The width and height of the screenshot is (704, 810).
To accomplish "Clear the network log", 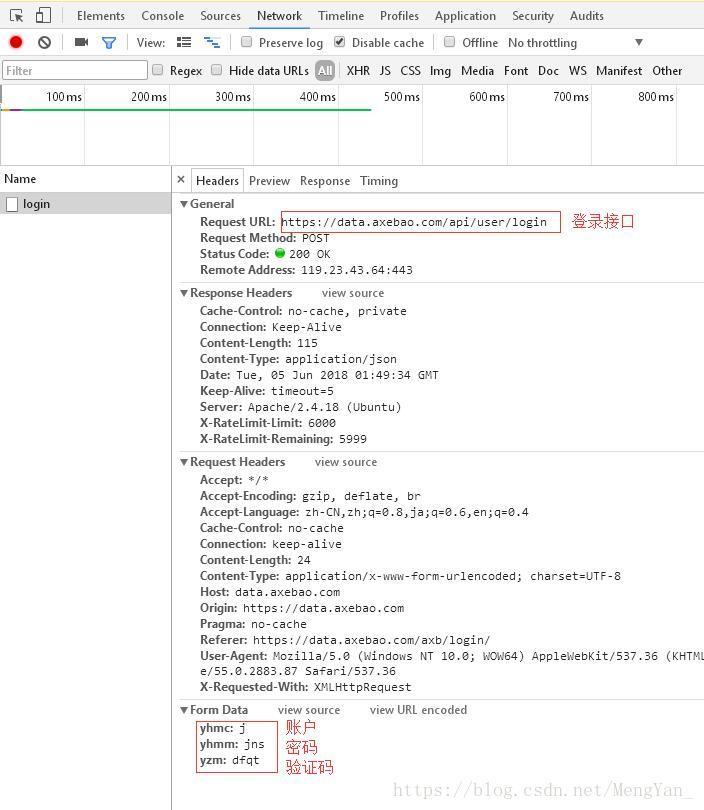I will pyautogui.click(x=44, y=42).
